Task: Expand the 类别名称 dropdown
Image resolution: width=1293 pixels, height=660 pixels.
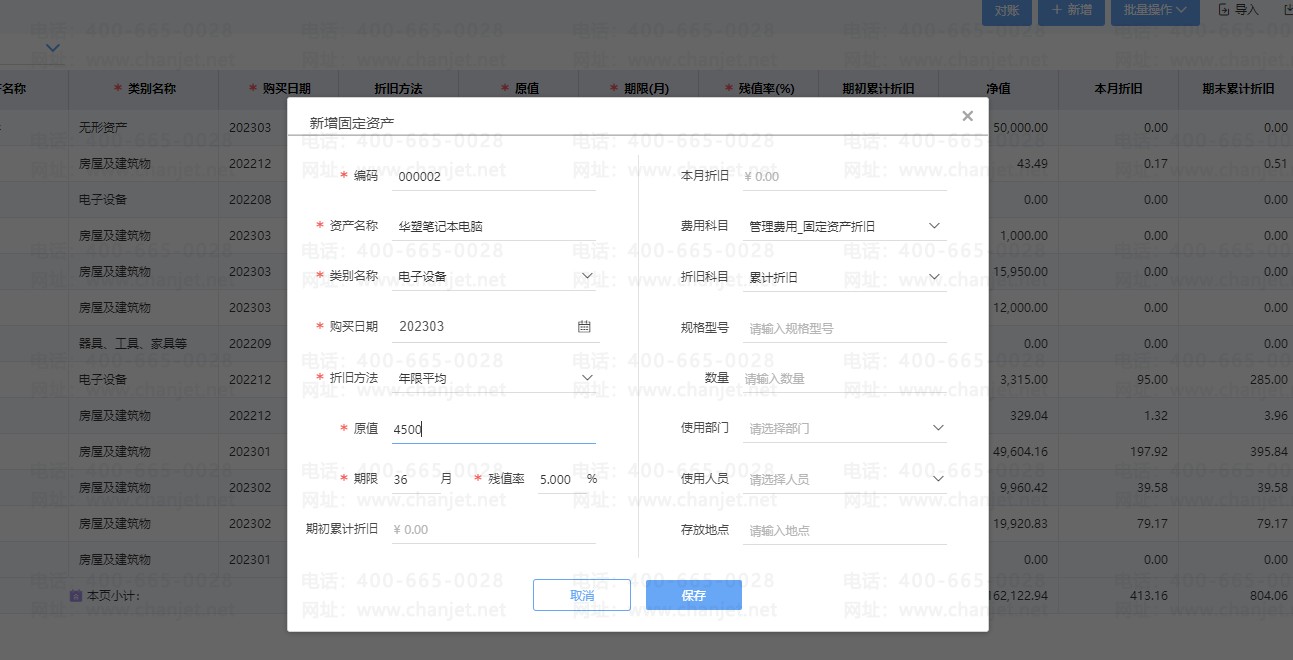Action: click(x=587, y=276)
